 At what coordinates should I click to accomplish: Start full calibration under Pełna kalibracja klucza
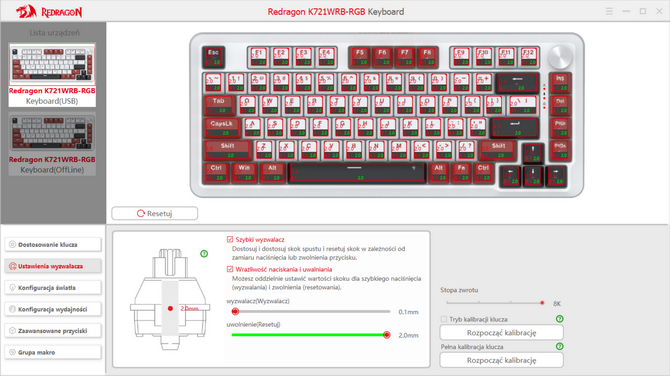click(502, 360)
